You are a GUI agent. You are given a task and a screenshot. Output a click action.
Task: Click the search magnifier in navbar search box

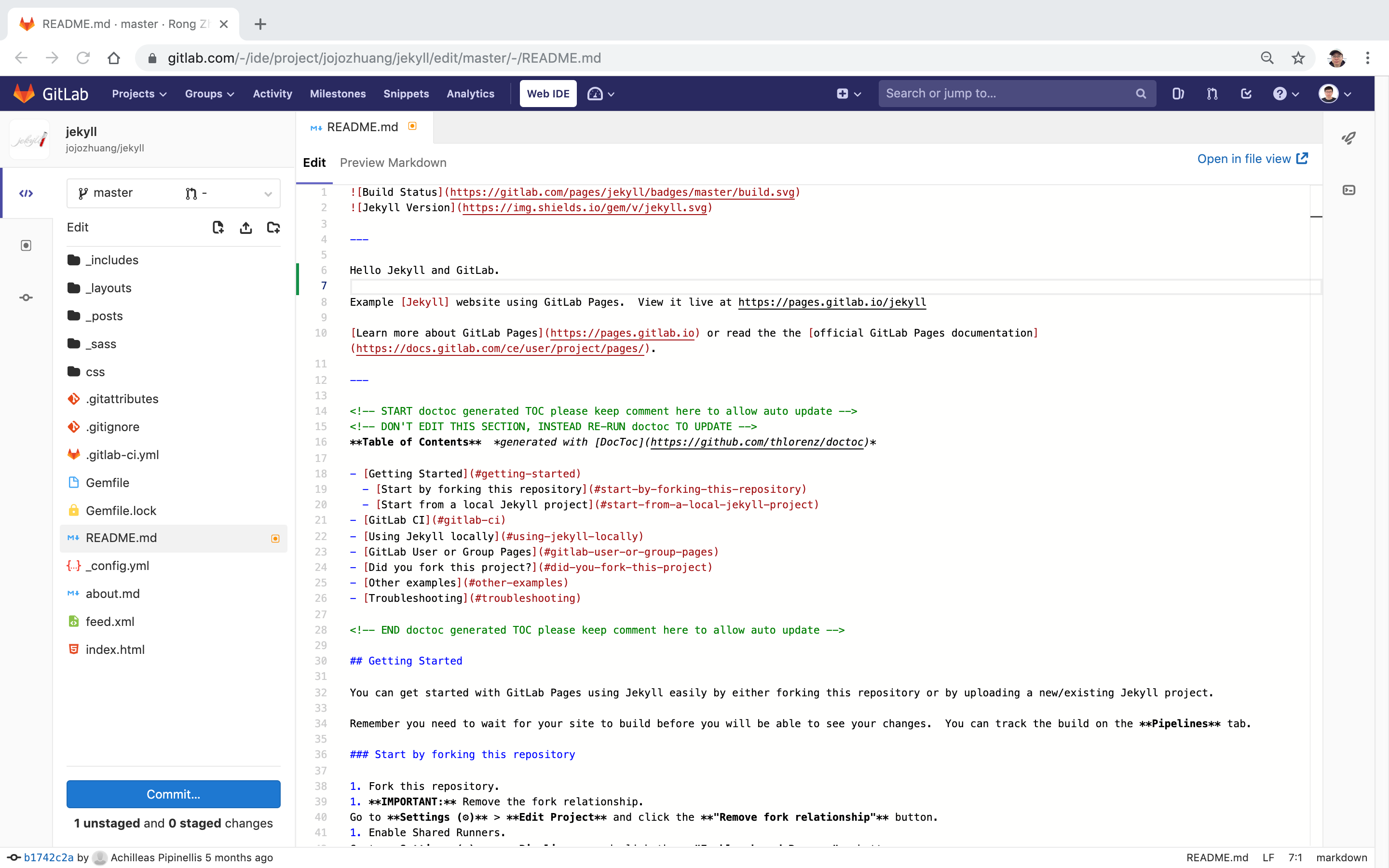click(1141, 94)
